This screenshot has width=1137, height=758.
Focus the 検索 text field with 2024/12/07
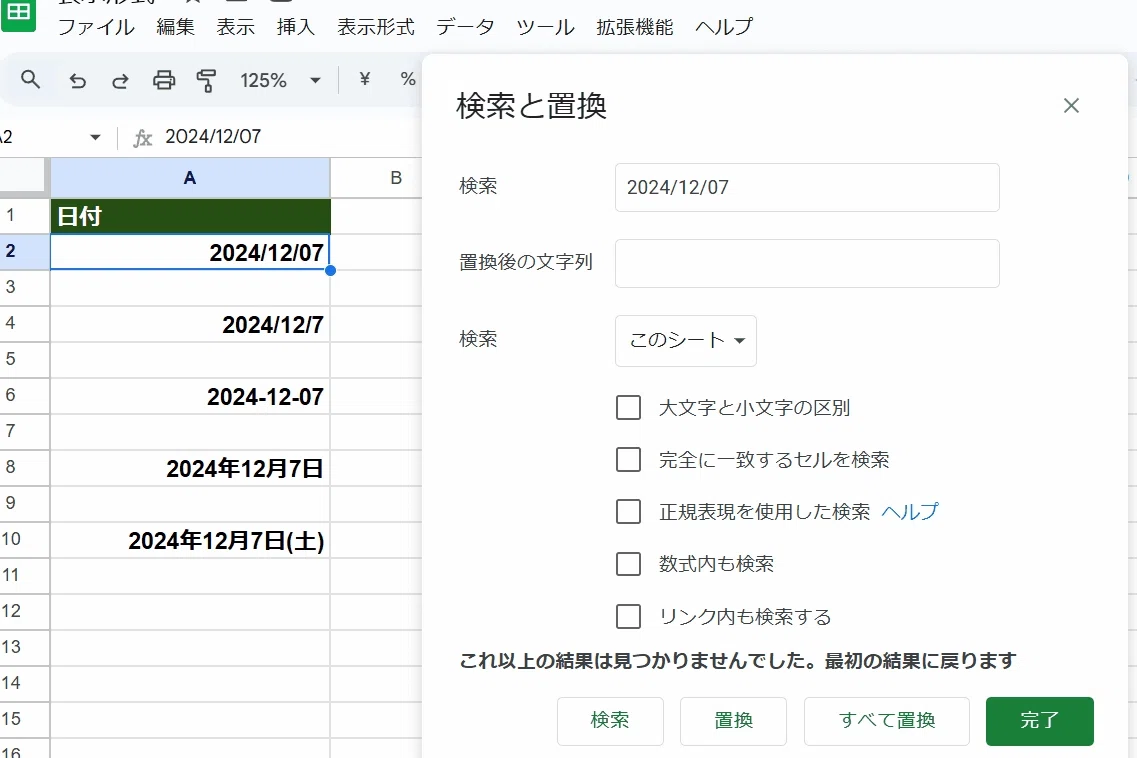tap(807, 187)
